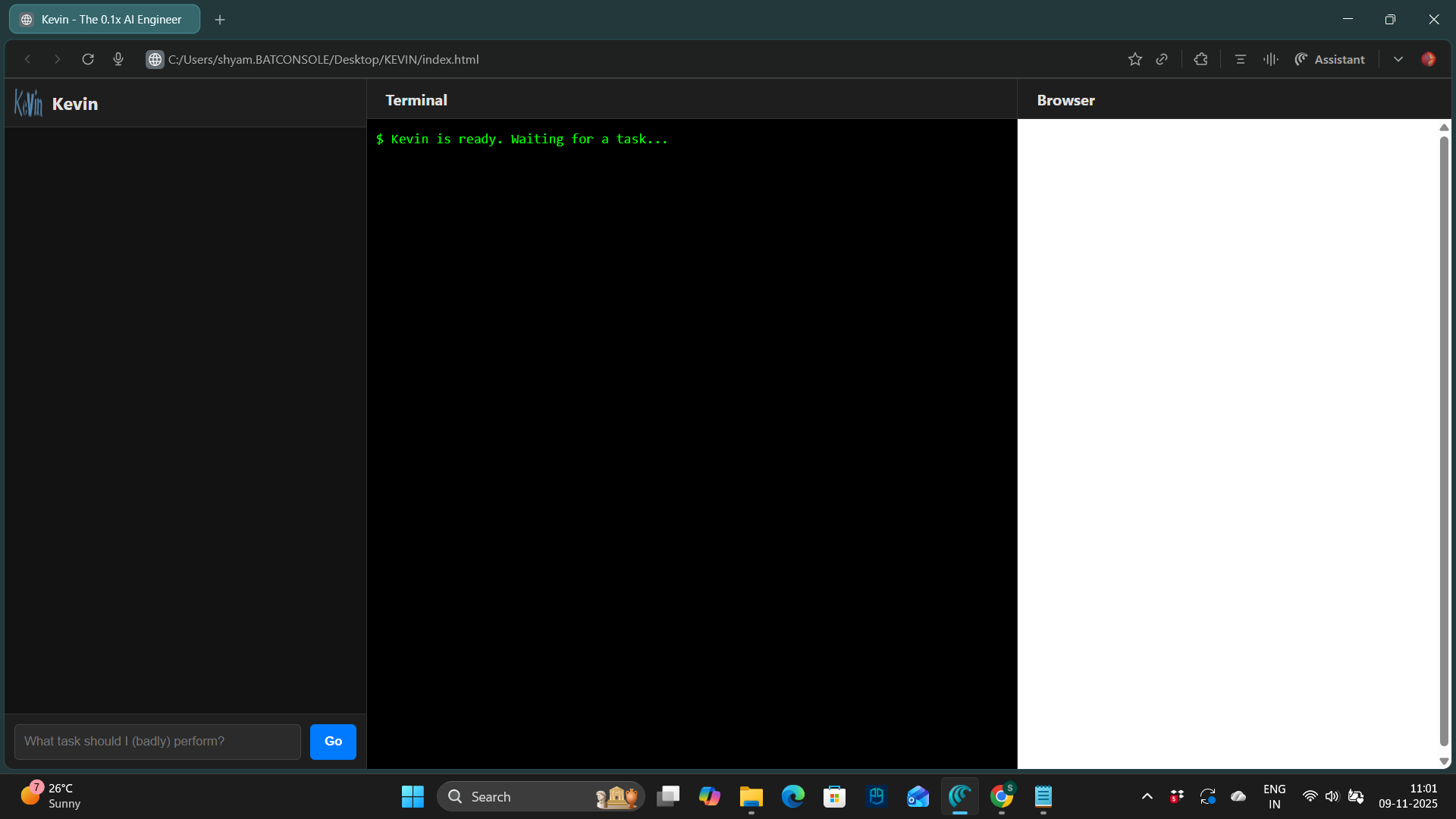Image resolution: width=1456 pixels, height=819 pixels.
Task: Click the reader list lines icon
Action: tap(1241, 59)
